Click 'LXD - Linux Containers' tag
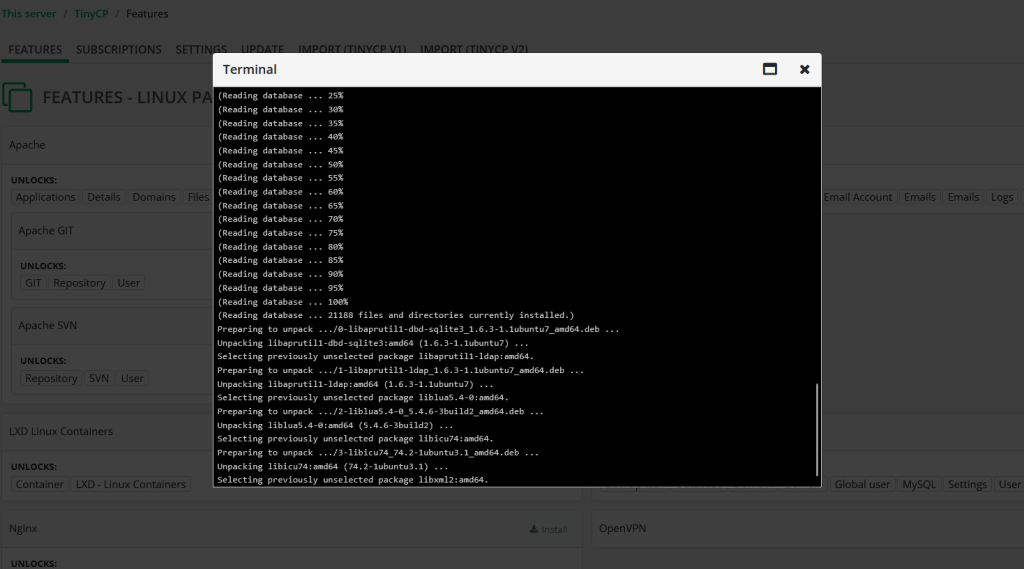 [131, 484]
